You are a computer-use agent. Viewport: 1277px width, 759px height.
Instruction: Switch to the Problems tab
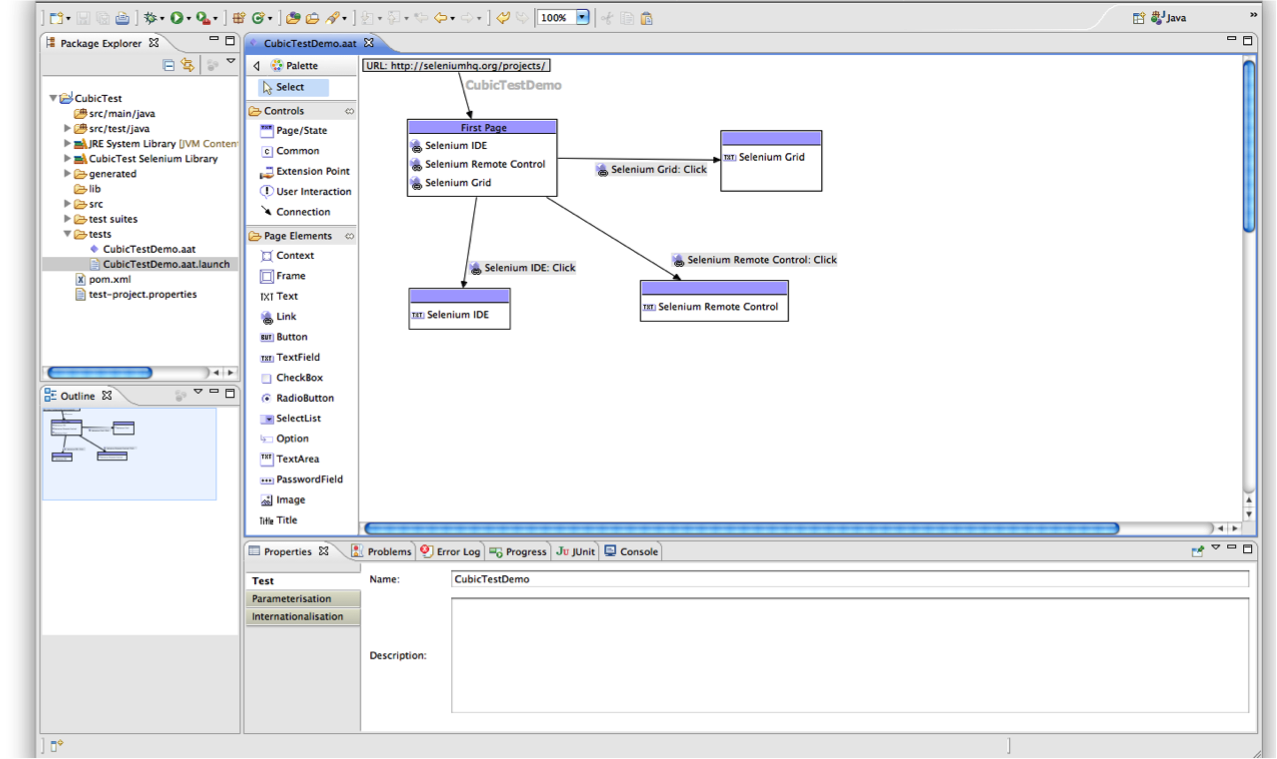pyautogui.click(x=381, y=552)
